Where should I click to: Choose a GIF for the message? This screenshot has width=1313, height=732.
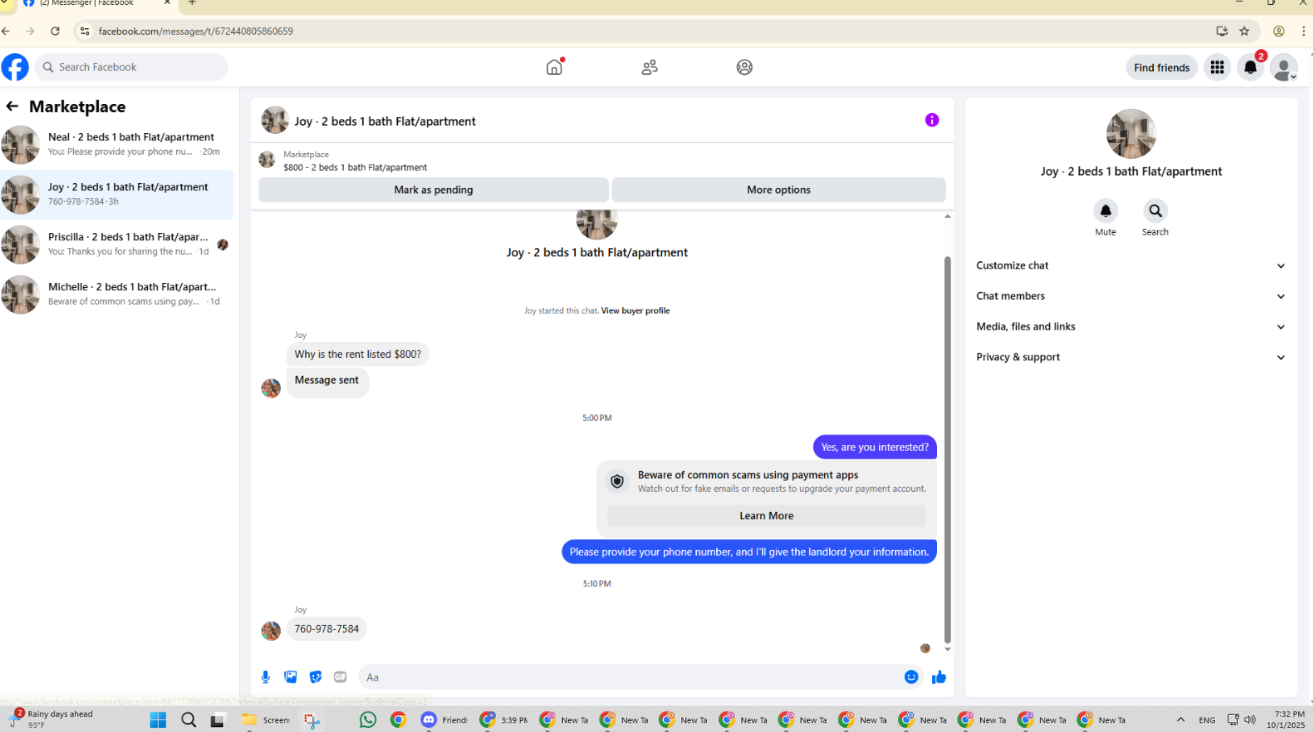click(340, 677)
